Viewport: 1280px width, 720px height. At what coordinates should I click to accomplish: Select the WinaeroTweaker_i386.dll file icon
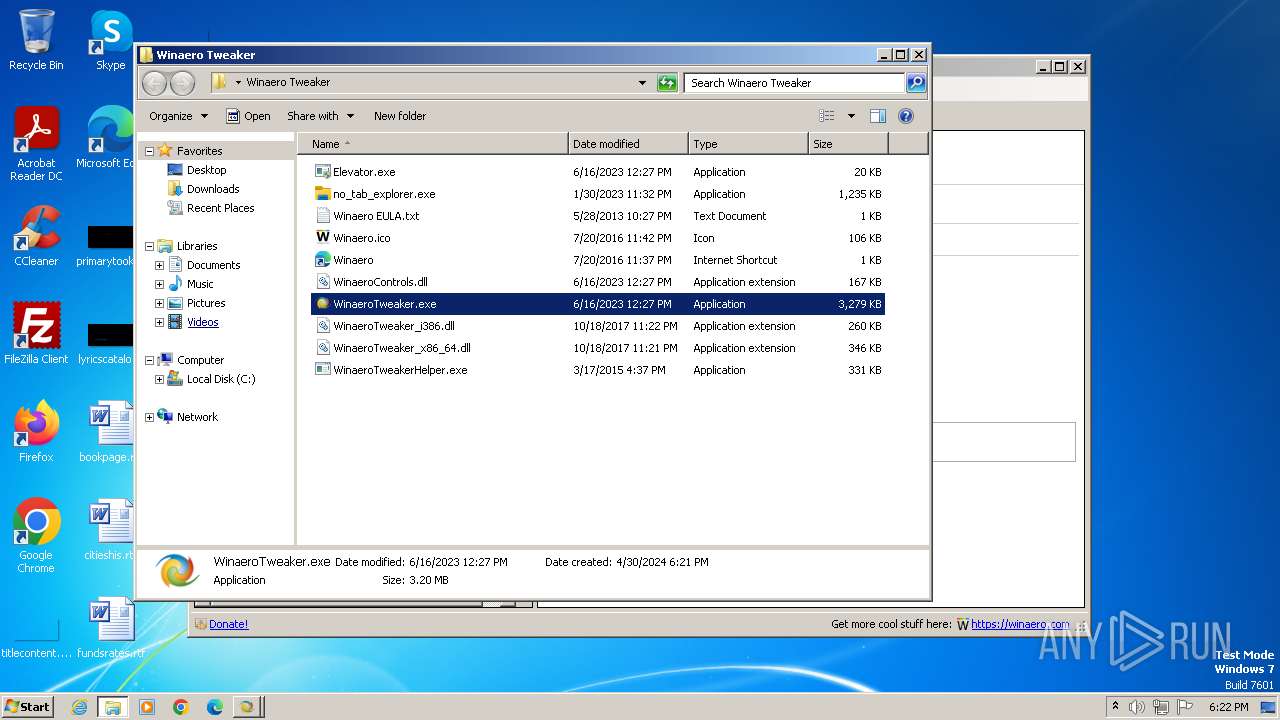coord(323,326)
